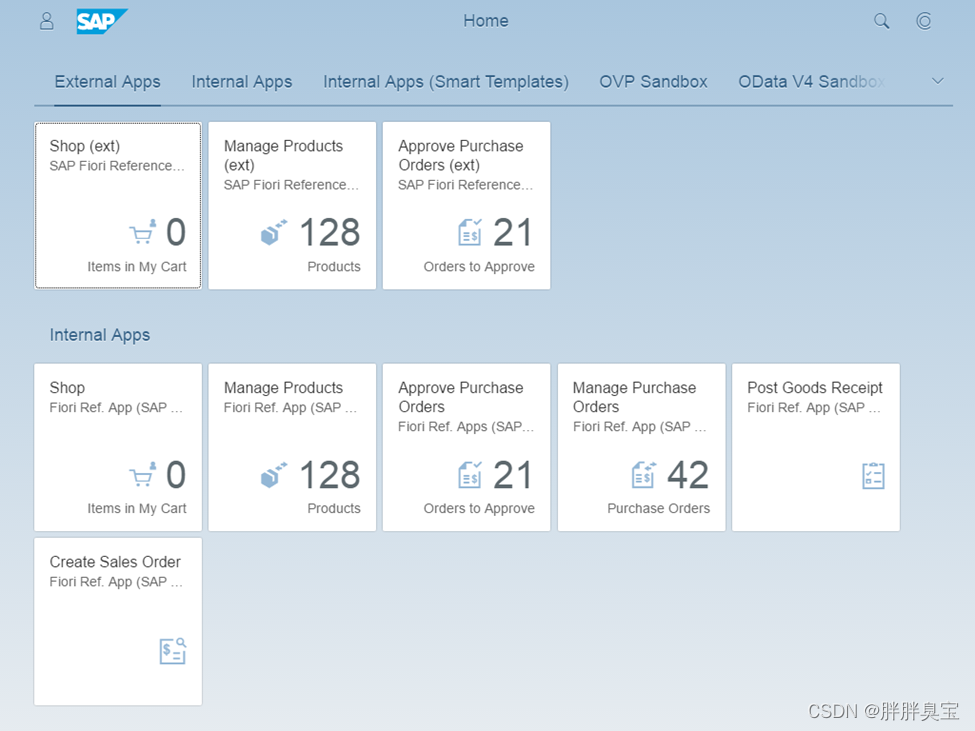Open the Manage Purchase Orders tile
Image resolution: width=975 pixels, height=731 pixels.
pos(642,447)
